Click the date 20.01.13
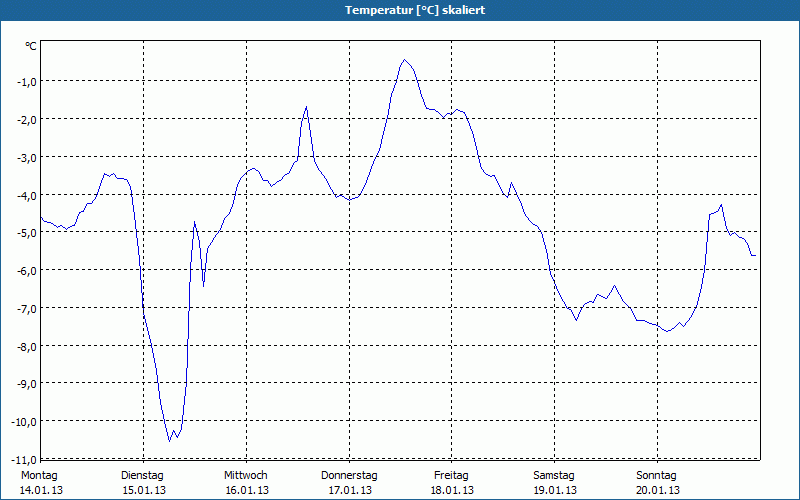This screenshot has width=800, height=500. (x=658, y=490)
